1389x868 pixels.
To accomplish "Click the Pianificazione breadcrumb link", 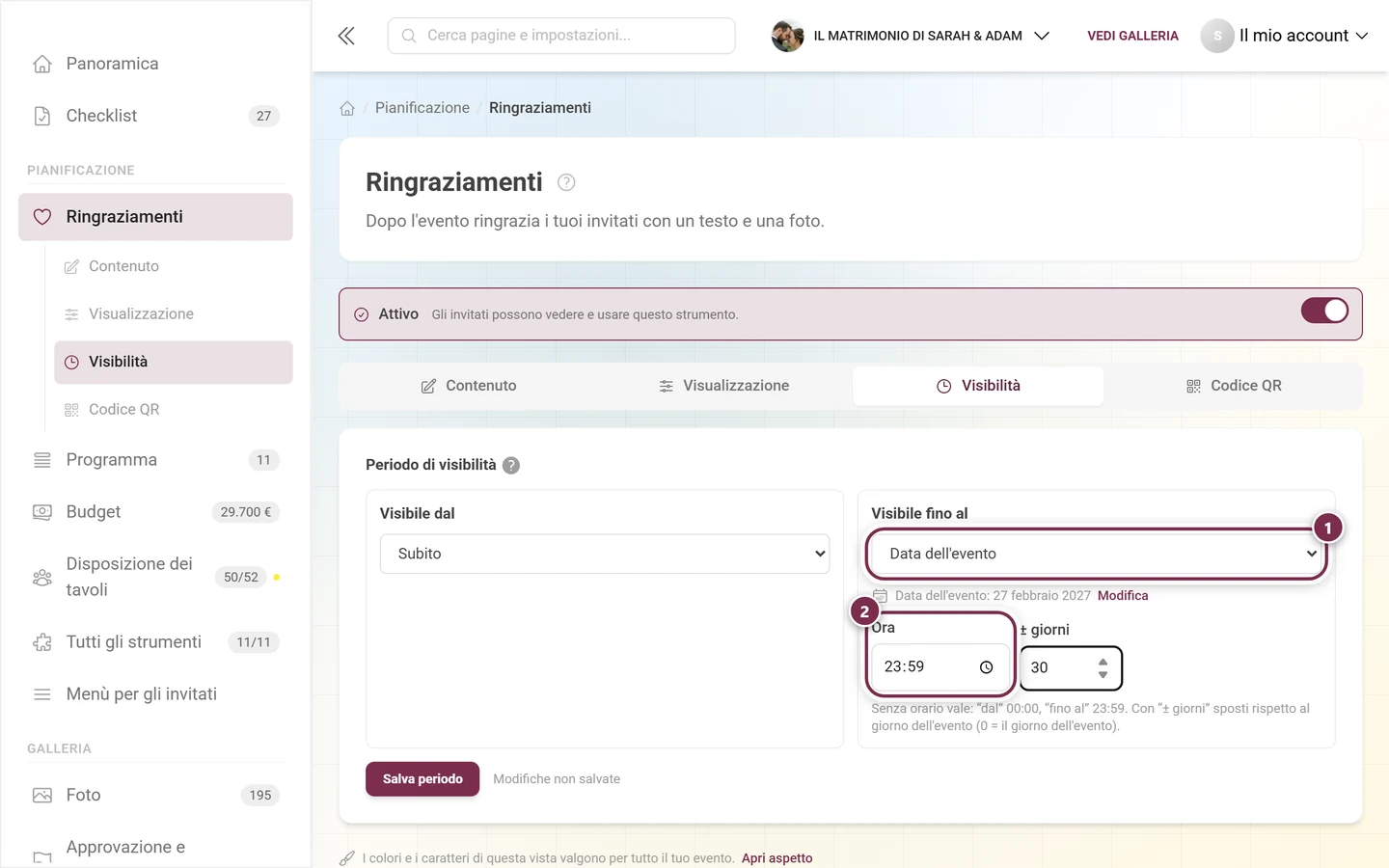I will [422, 108].
